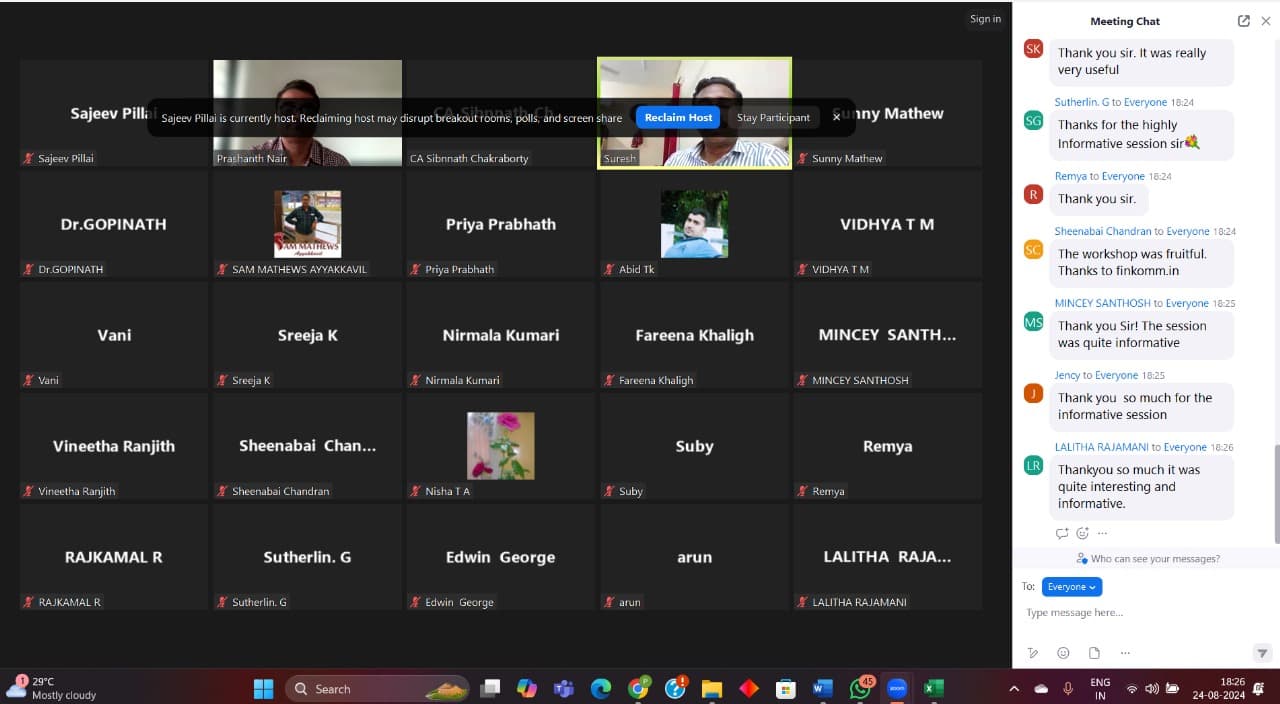Open WhatsApp from the taskbar
The image size is (1280, 704).
[x=860, y=688]
